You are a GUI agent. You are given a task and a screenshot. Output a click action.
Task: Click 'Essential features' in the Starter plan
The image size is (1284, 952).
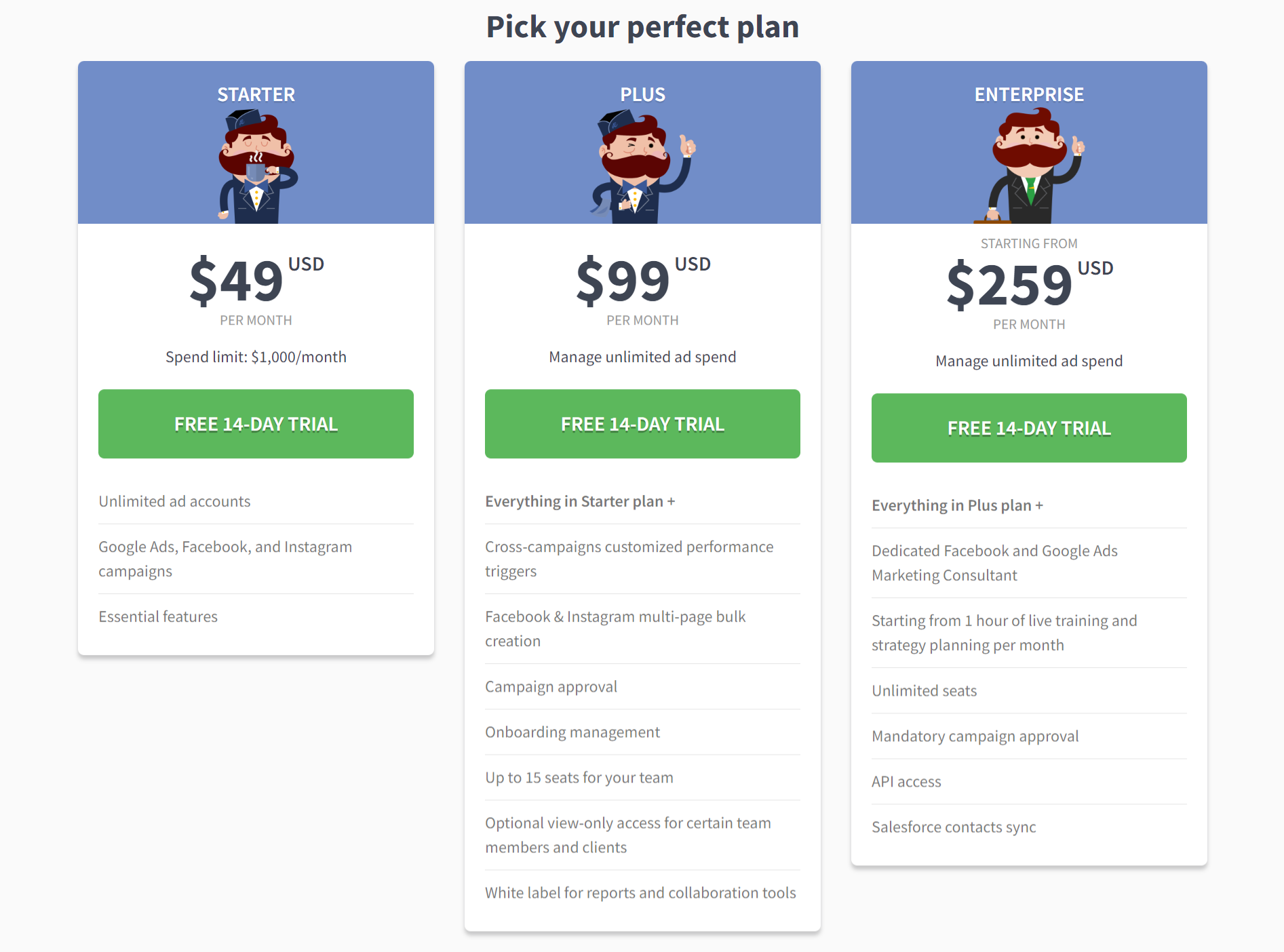(158, 616)
